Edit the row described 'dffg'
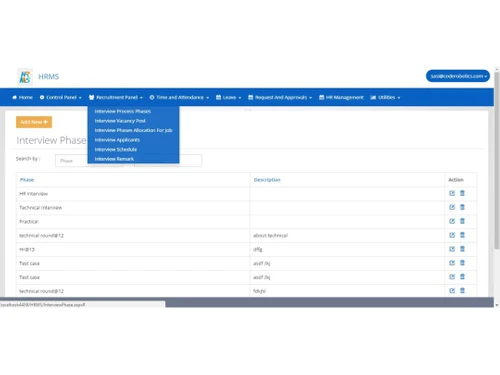 (452, 249)
